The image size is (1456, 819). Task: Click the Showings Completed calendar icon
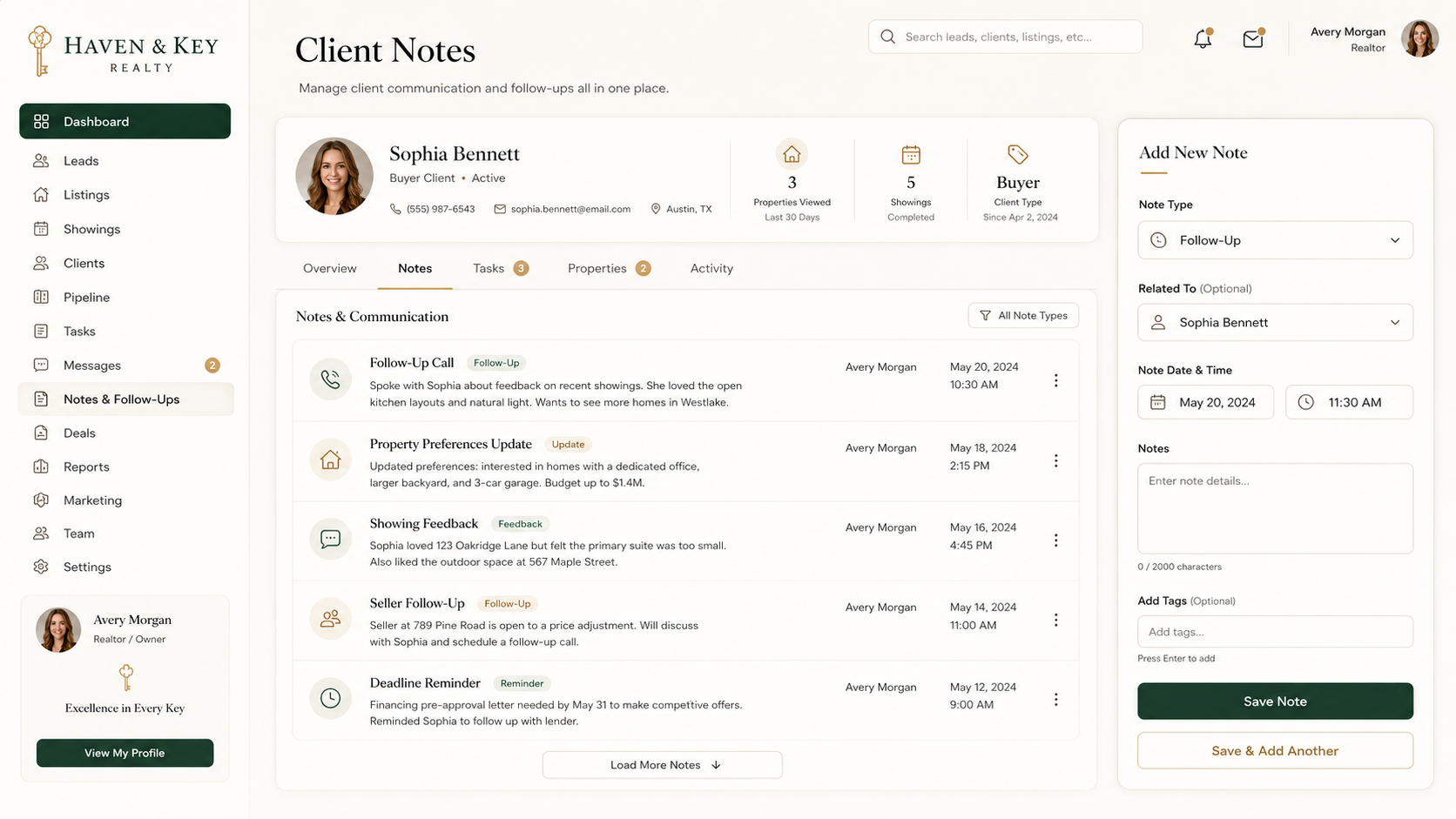coord(911,155)
